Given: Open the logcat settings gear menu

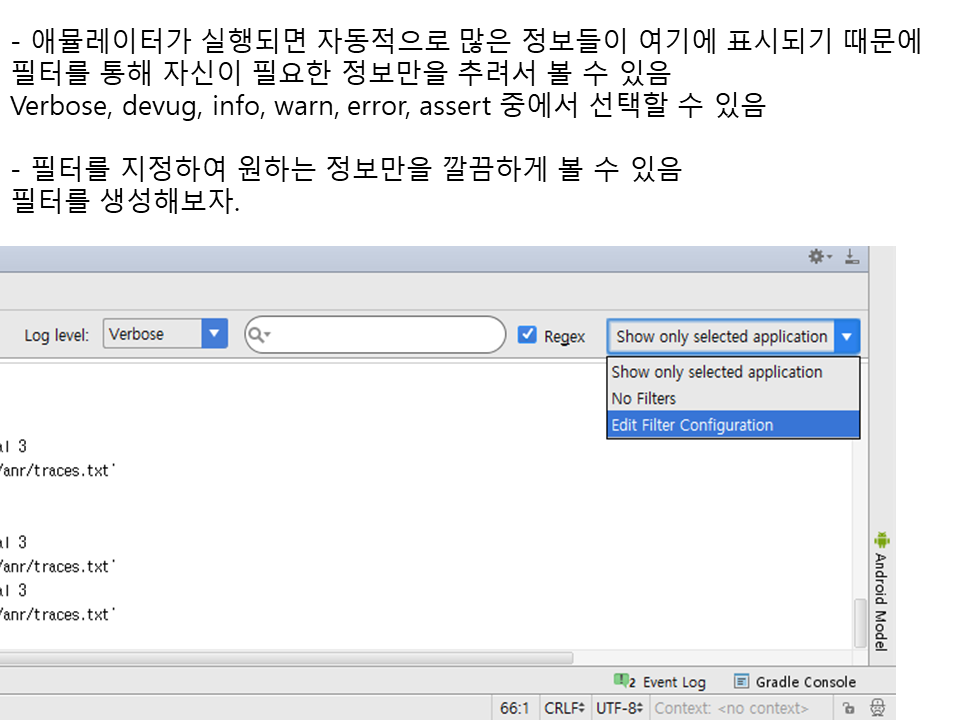Looking at the screenshot, I should 819,257.
